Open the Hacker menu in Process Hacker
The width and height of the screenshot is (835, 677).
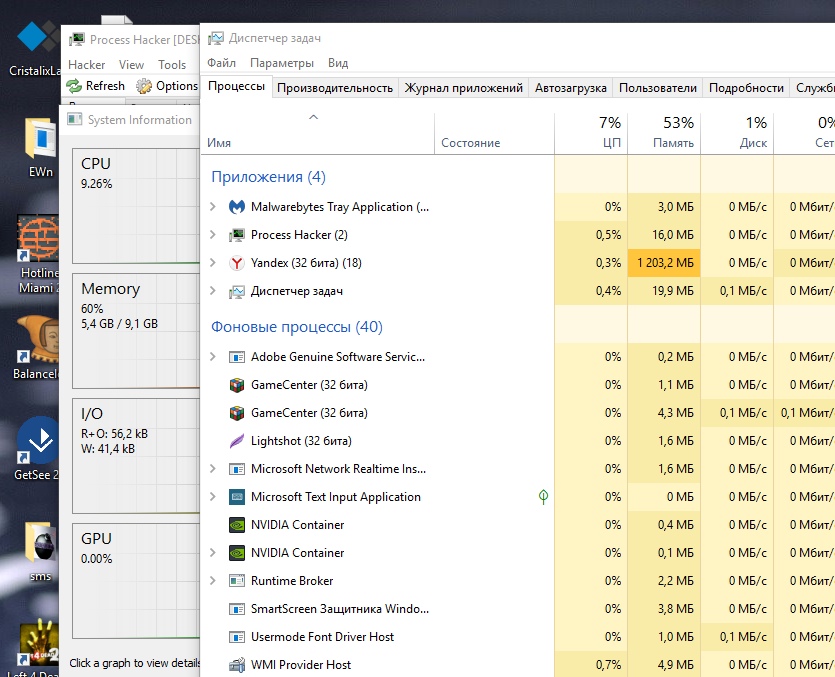point(86,65)
